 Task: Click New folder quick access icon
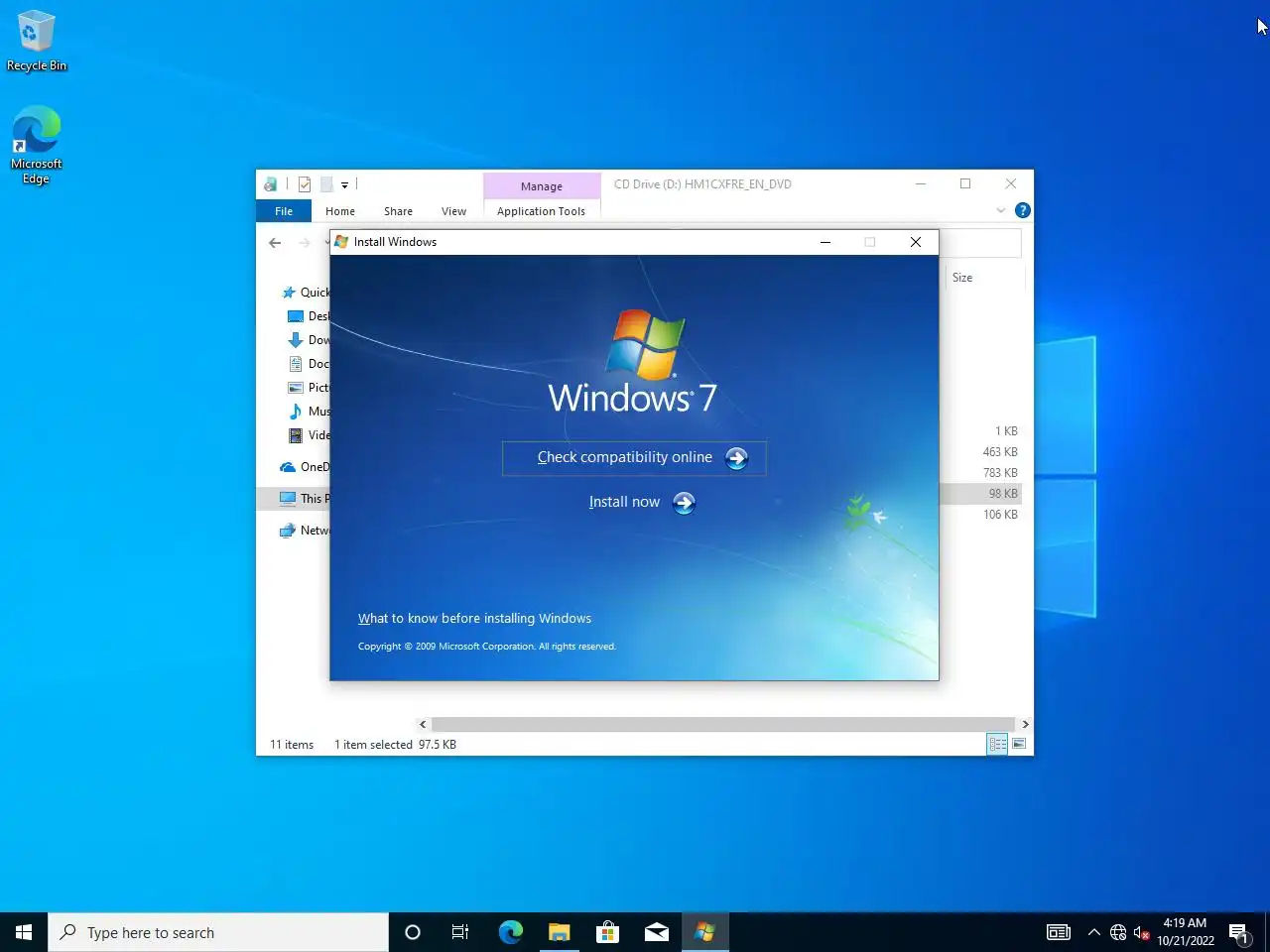pyautogui.click(x=326, y=184)
